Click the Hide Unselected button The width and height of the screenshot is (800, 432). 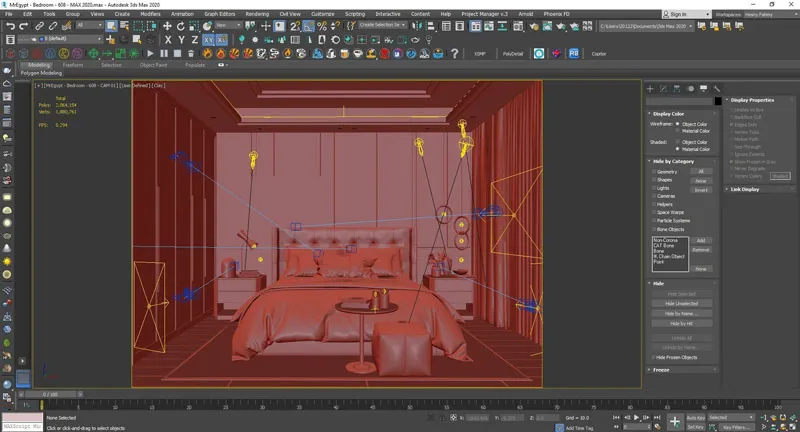[681, 303]
